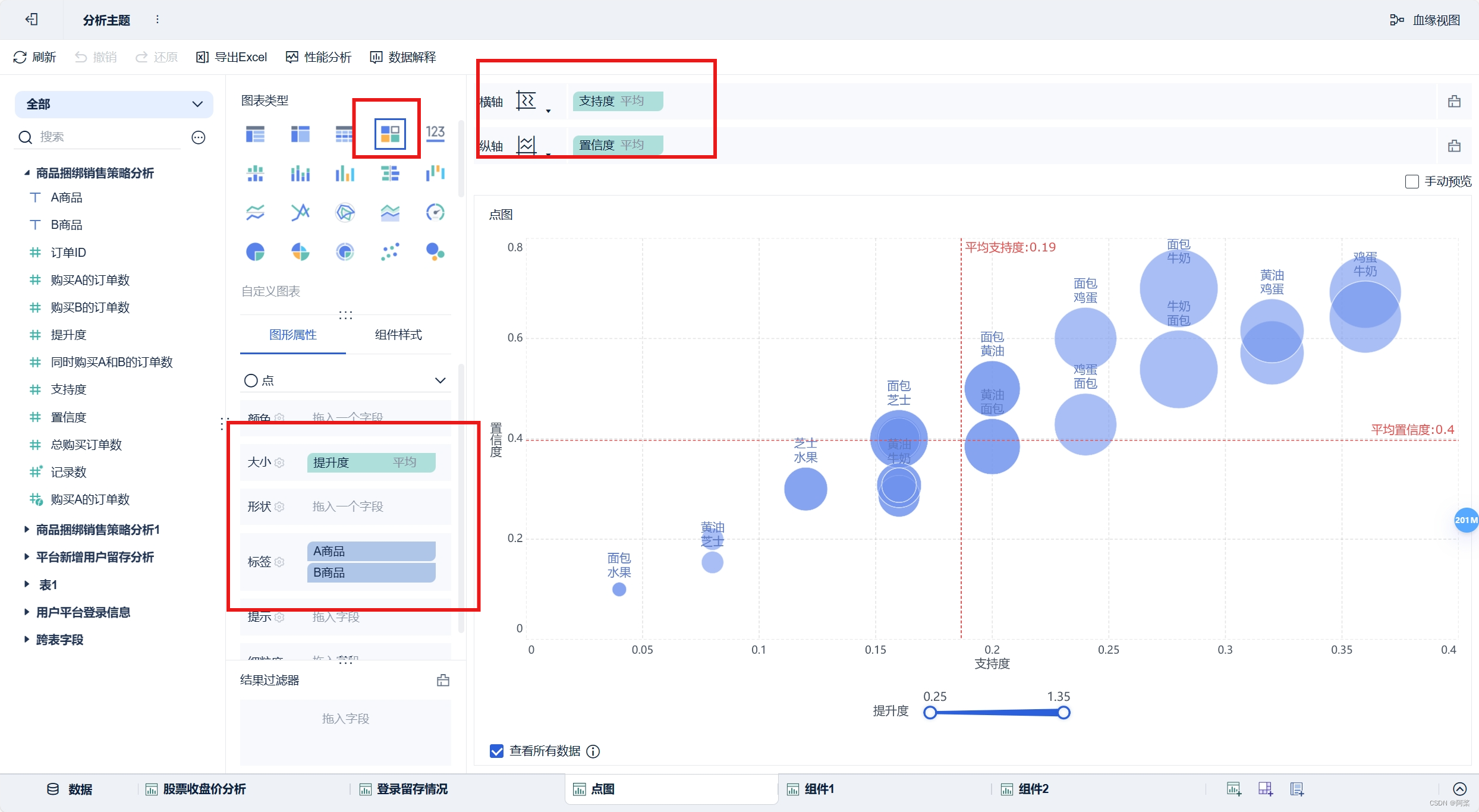Expand 表1 in the field list
1479x812 pixels.
26,584
